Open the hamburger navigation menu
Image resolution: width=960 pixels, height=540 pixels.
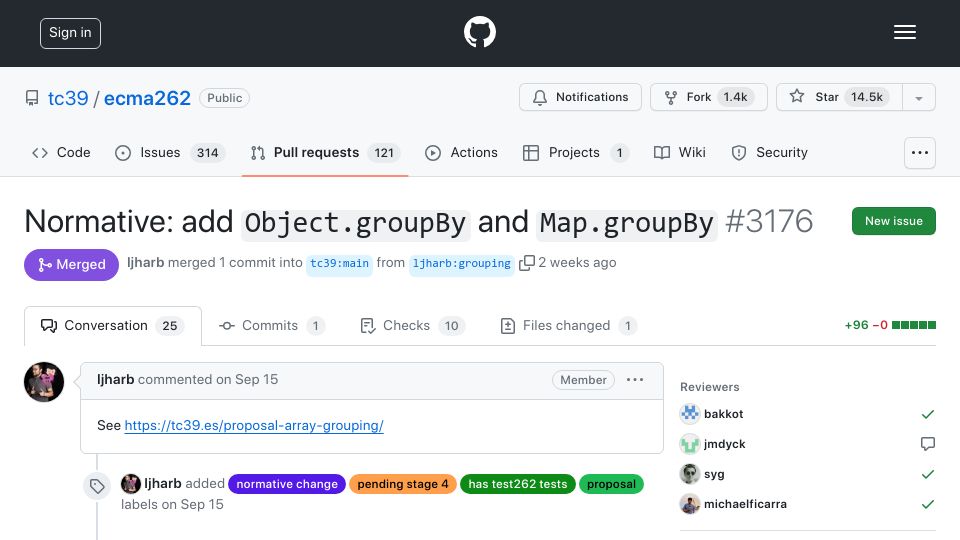904,32
